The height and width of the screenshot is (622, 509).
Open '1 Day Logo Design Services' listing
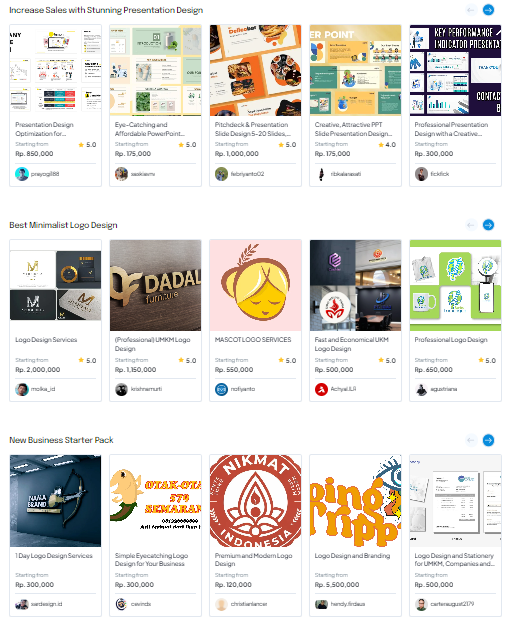(x=54, y=556)
